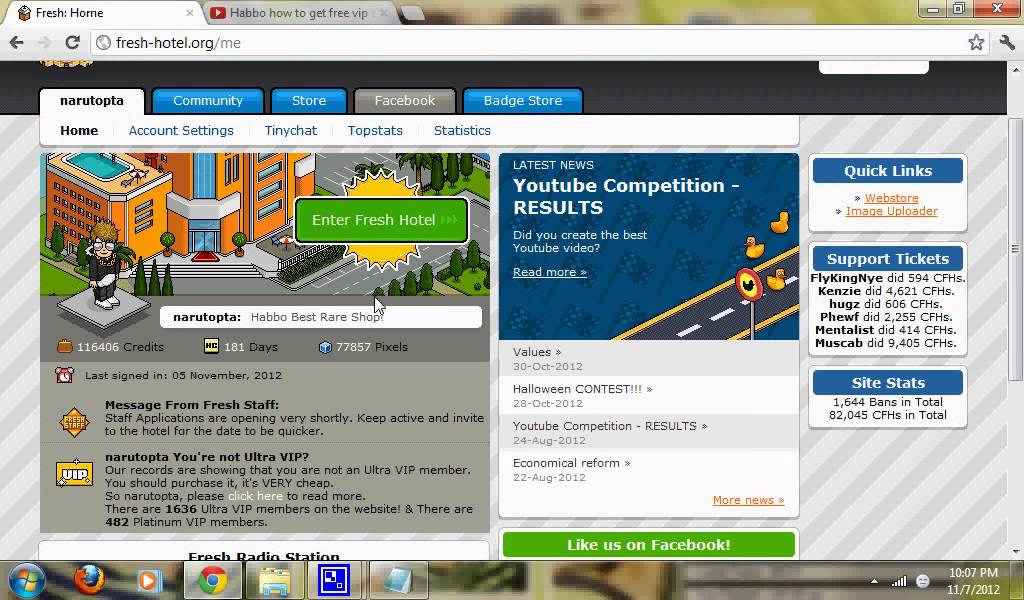This screenshot has height=600, width=1024.
Task: Click Enter Fresh Hotel button
Action: (x=382, y=220)
